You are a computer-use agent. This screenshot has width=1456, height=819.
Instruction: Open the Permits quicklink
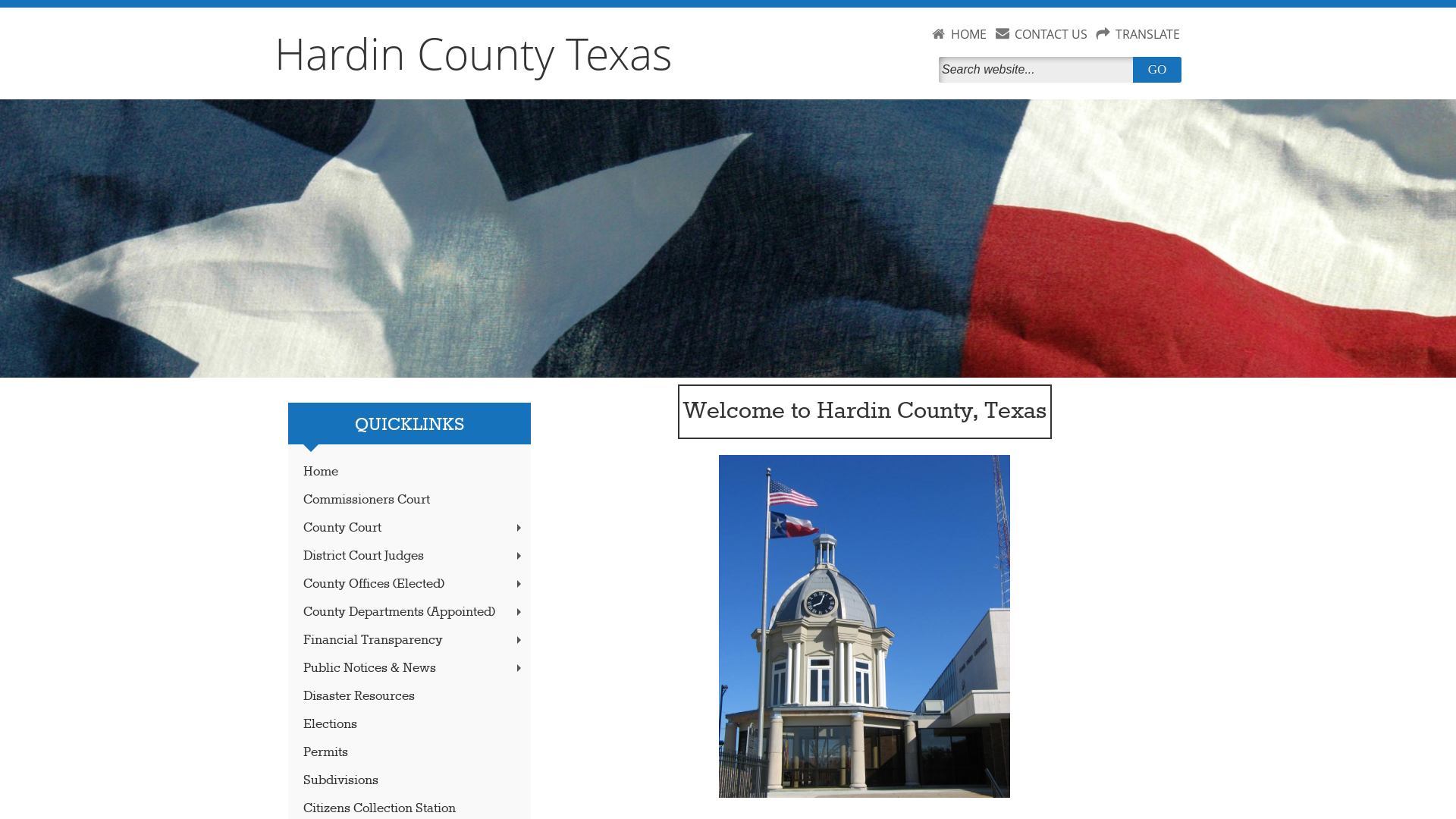(325, 752)
